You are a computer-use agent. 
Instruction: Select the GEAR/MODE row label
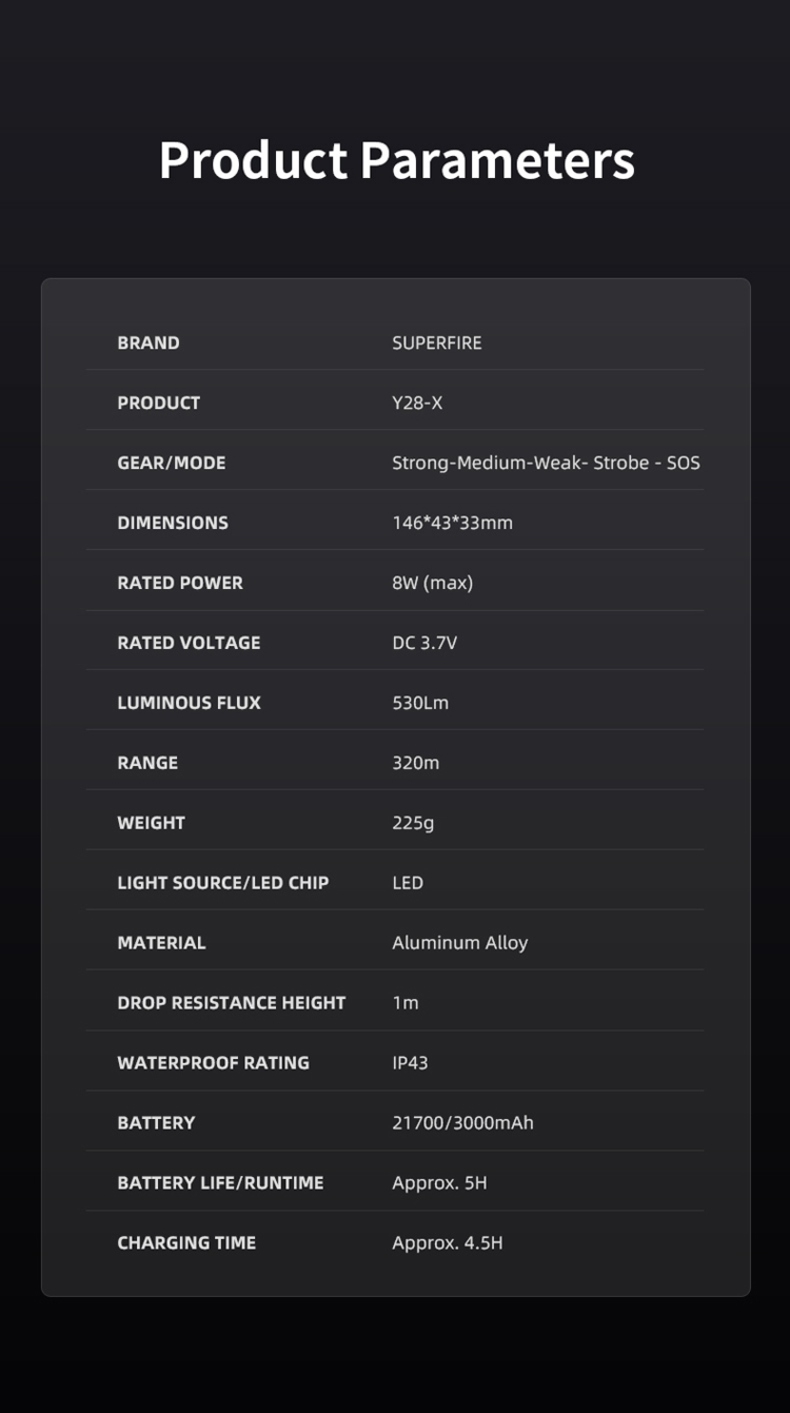(x=171, y=463)
